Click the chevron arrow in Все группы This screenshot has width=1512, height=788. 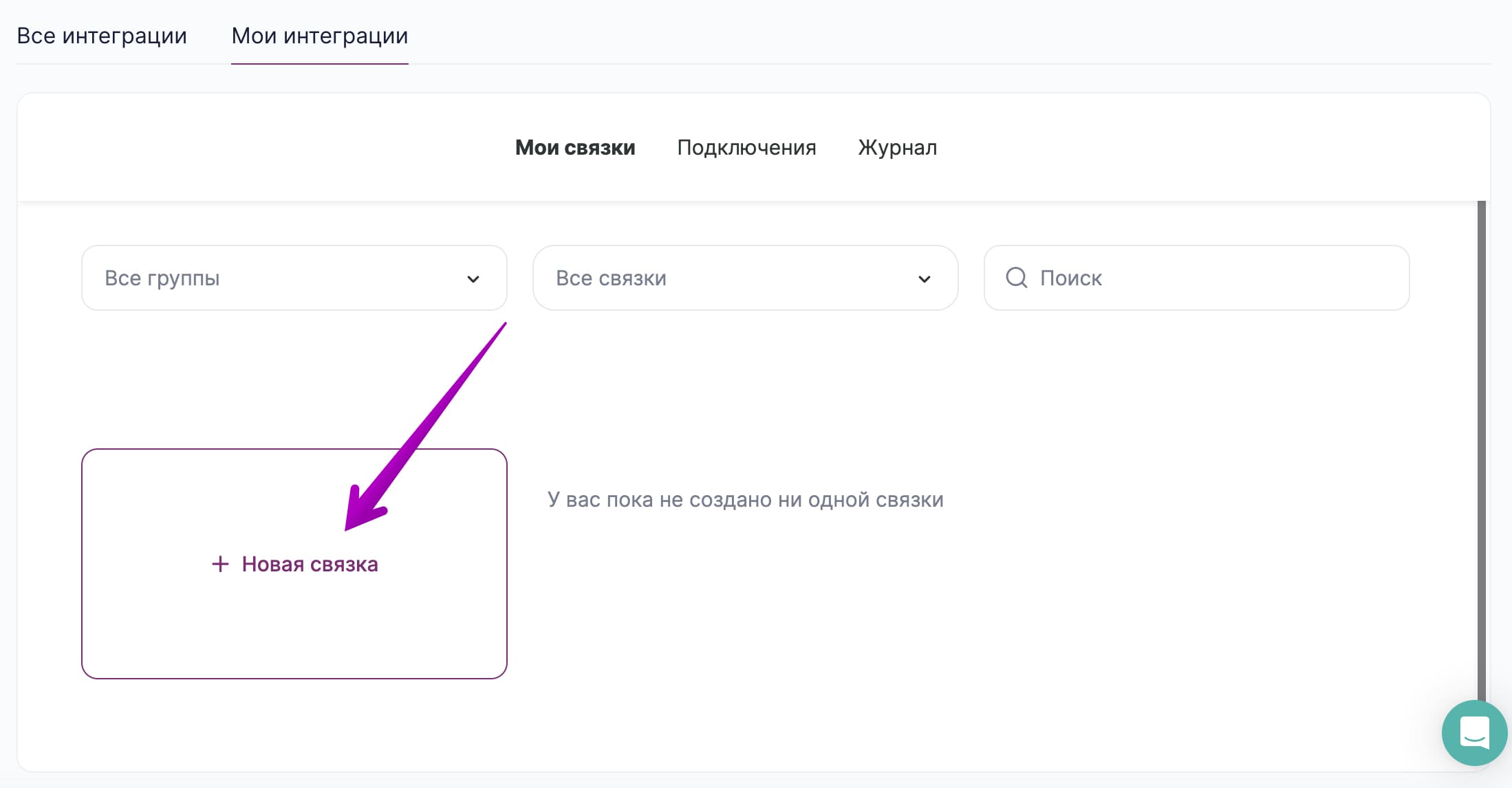[473, 279]
